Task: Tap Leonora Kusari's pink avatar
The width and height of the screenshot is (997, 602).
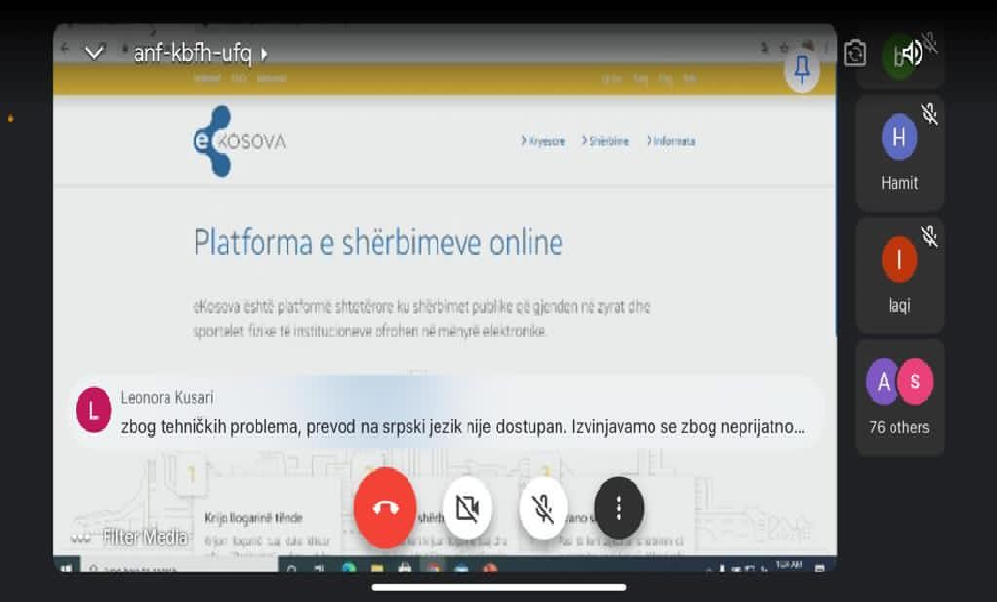Action: click(94, 410)
